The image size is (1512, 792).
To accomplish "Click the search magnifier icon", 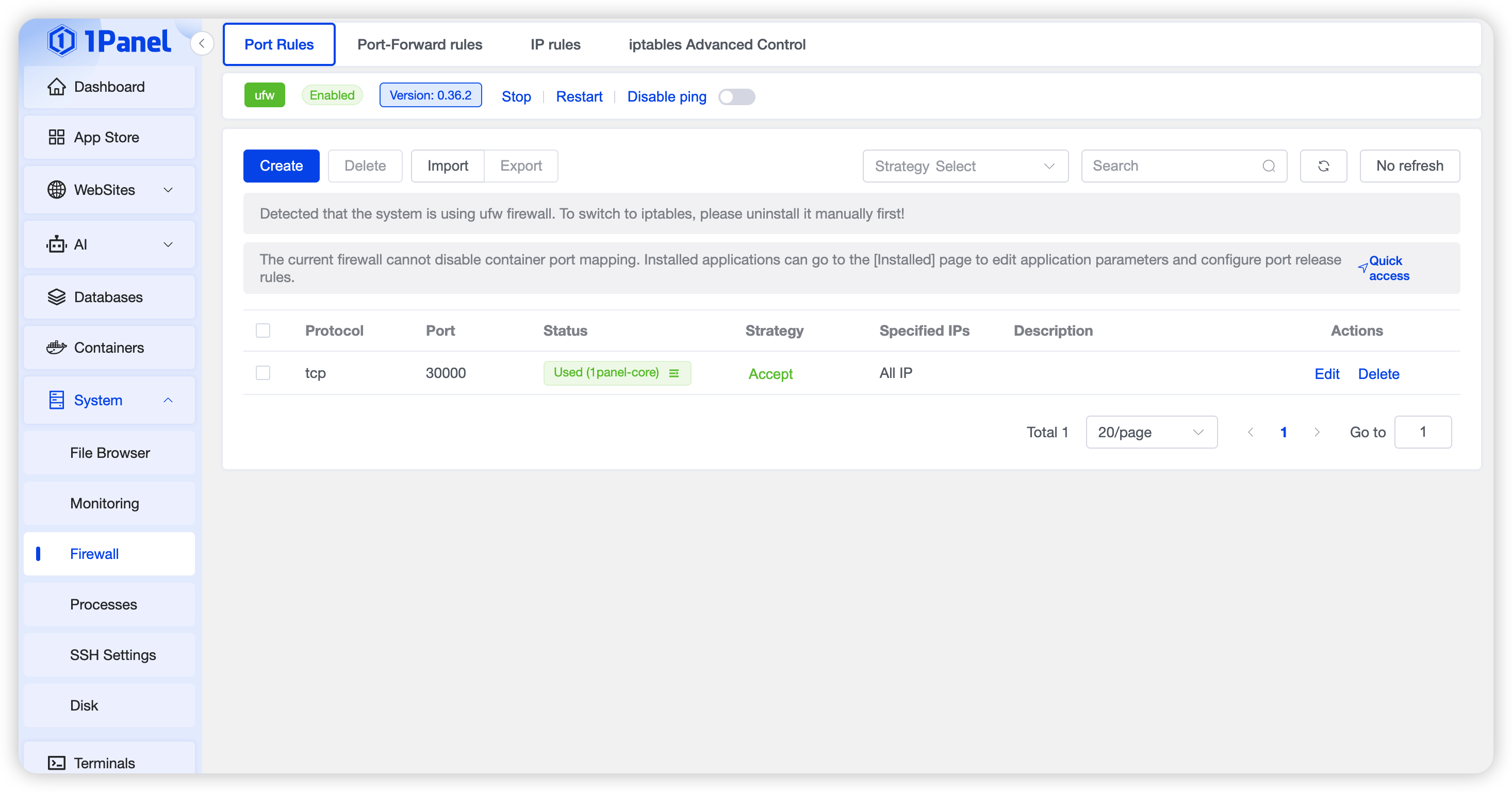I will pos(1269,166).
